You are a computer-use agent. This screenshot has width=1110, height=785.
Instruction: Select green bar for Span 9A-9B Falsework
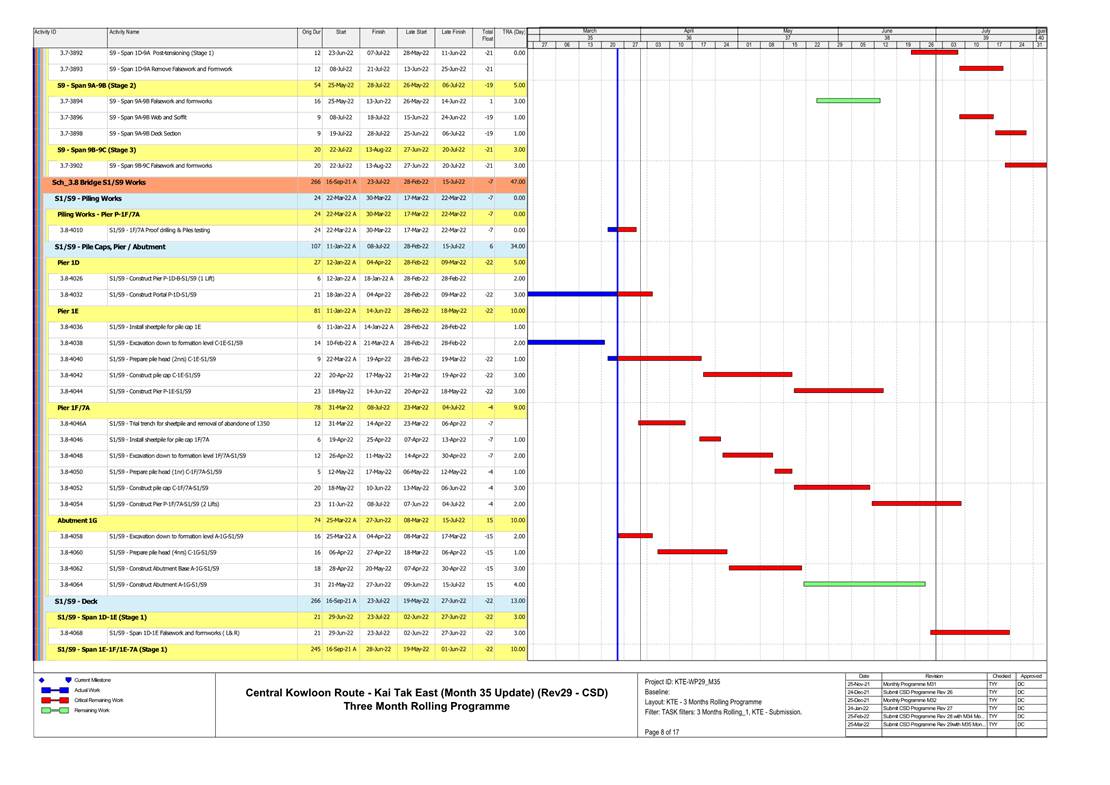(x=848, y=101)
